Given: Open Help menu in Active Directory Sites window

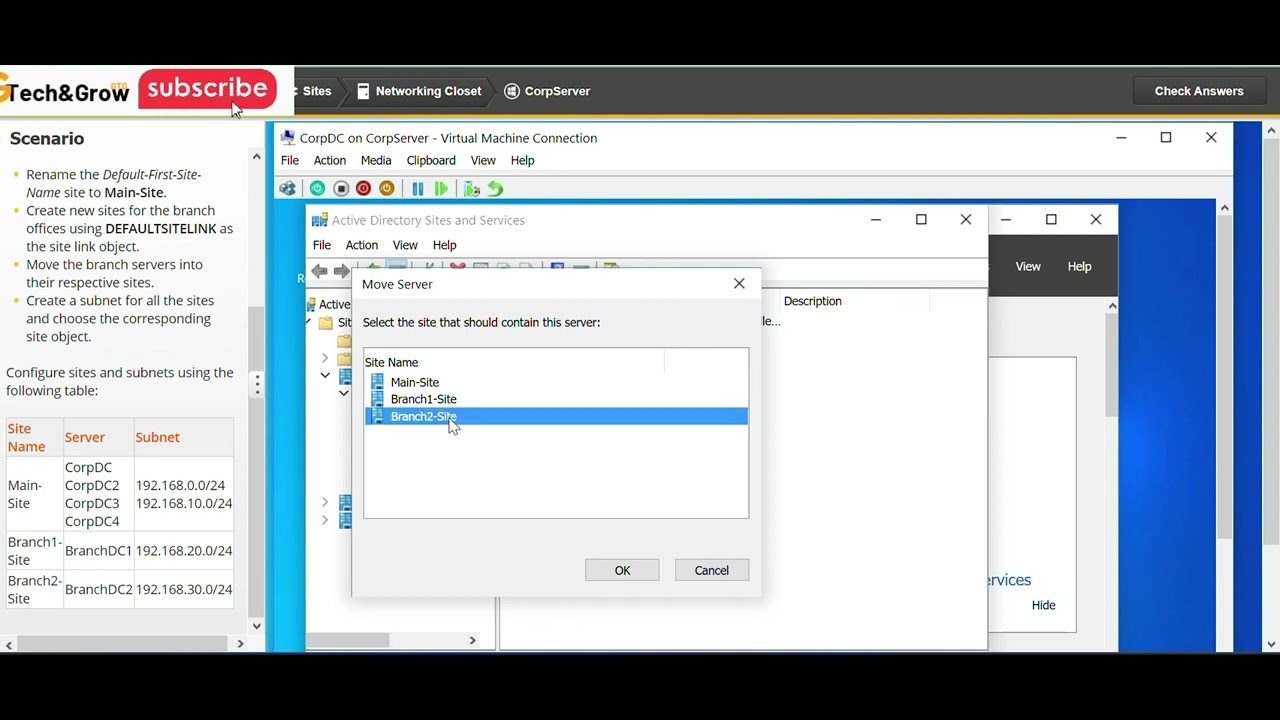Looking at the screenshot, I should 445,245.
